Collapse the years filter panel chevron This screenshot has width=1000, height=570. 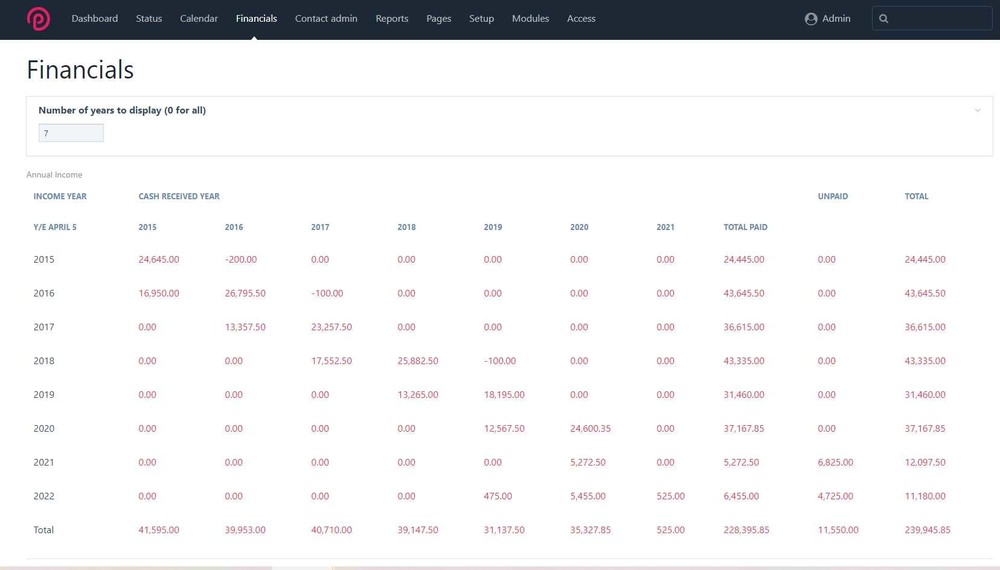(x=977, y=110)
